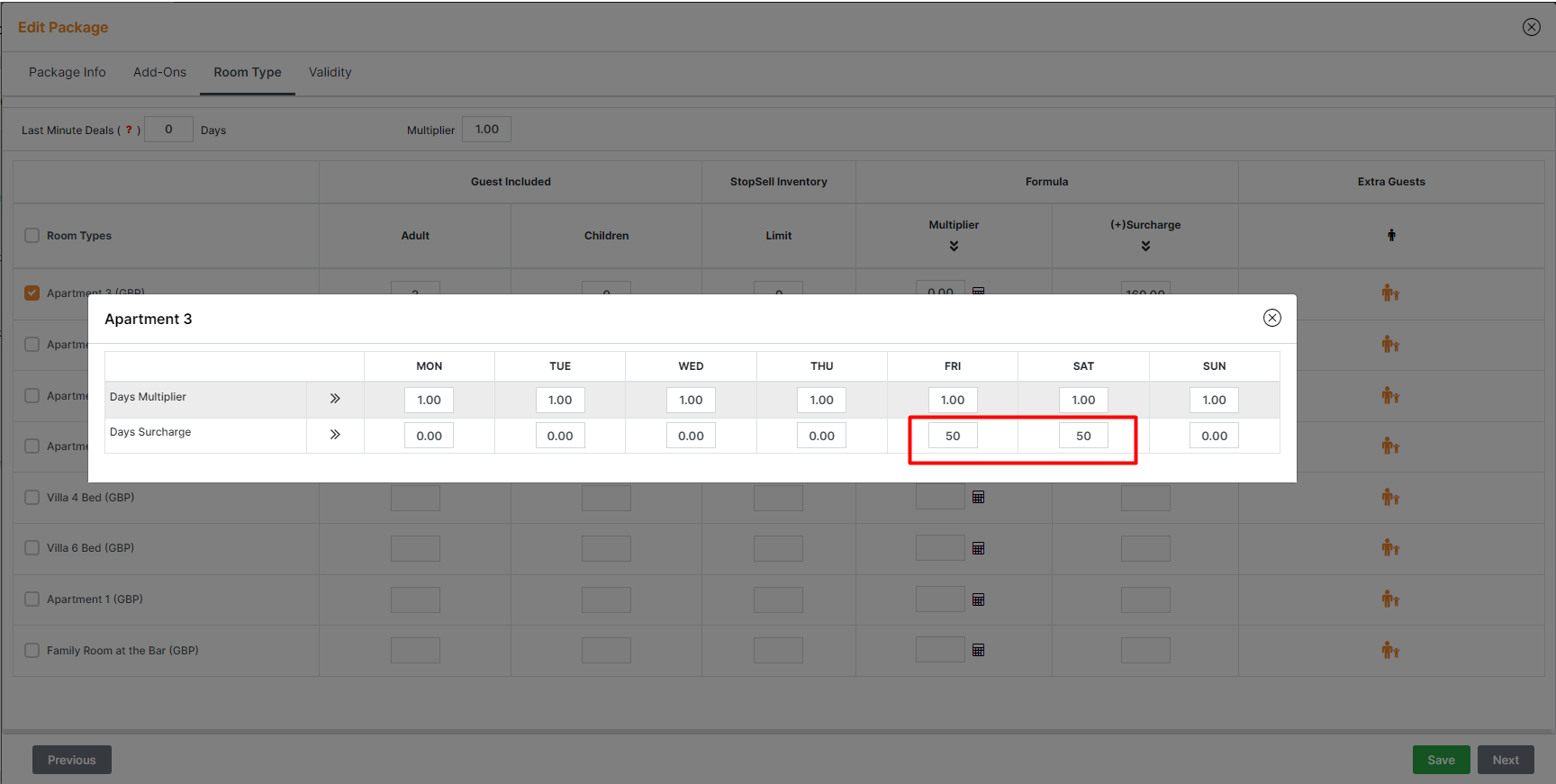The image size is (1556, 784).
Task: Click the Family Room at the Bar label
Action: pos(122,650)
